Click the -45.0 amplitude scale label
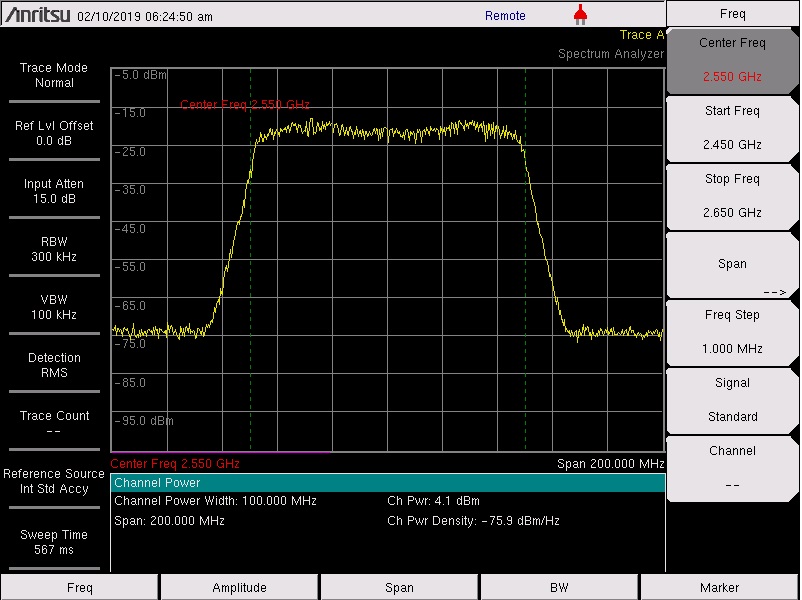The width and height of the screenshot is (802, 600). pos(130,229)
